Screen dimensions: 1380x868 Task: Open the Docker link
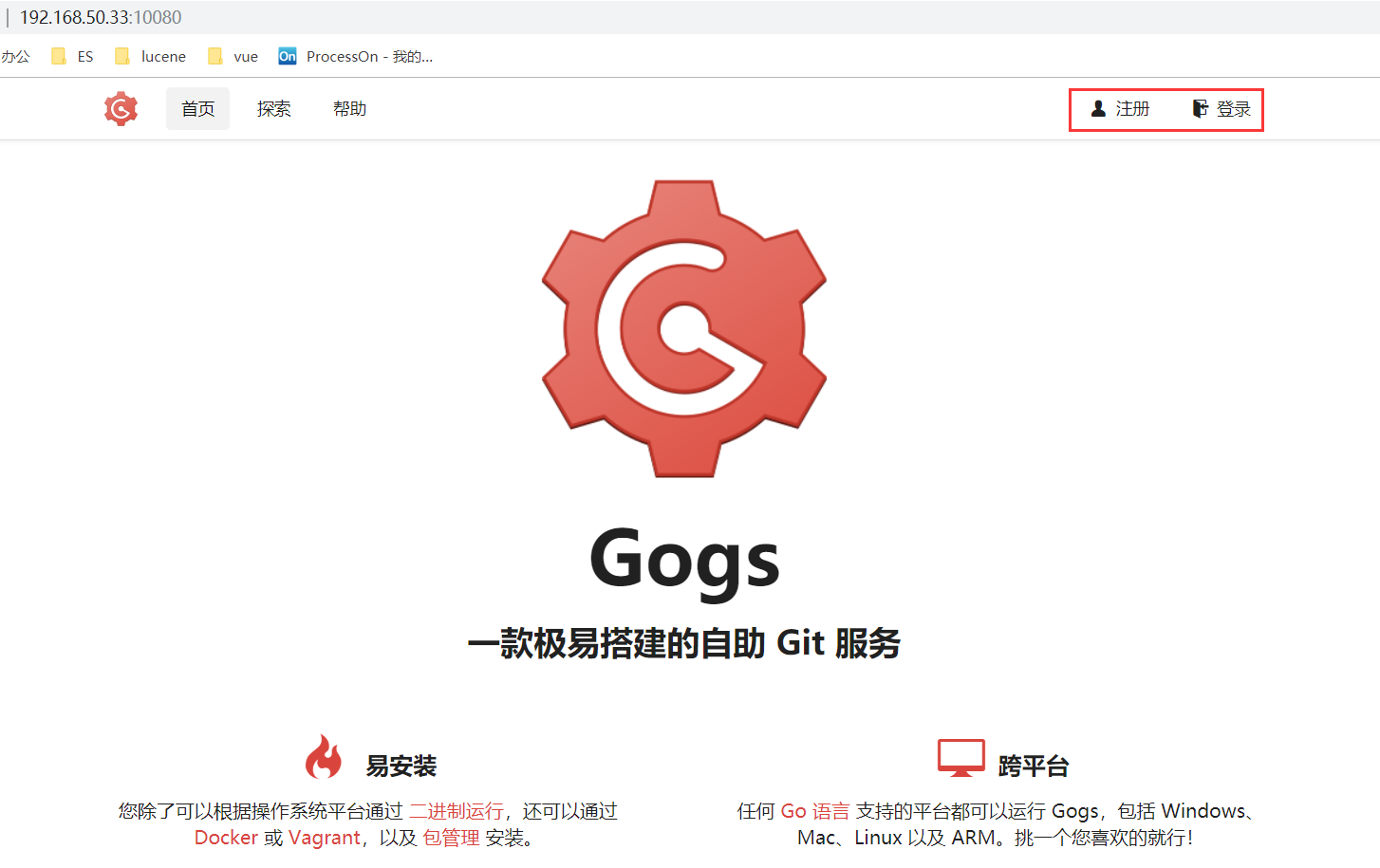point(226,838)
